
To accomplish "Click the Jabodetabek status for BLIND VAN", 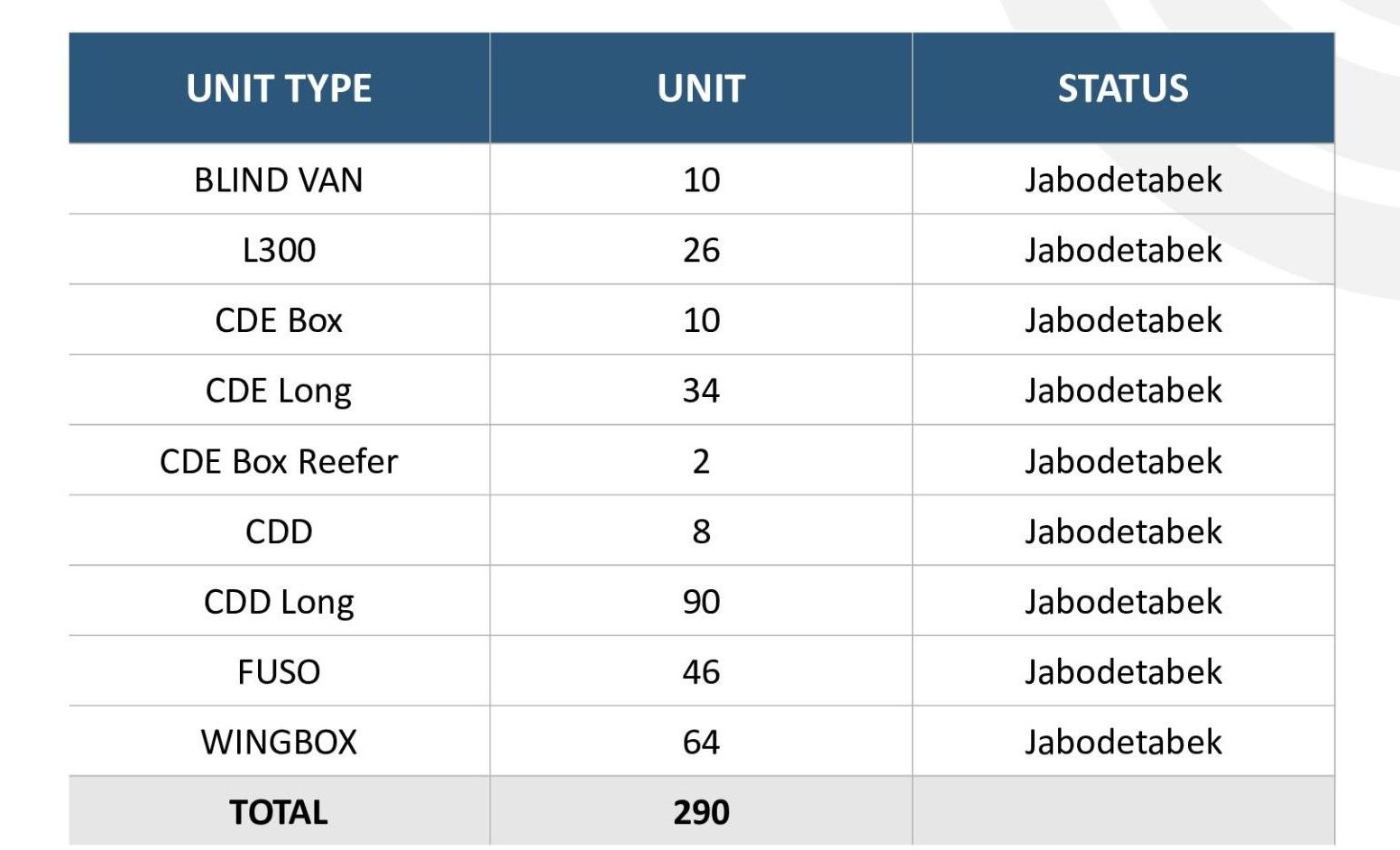I will [x=1123, y=180].
